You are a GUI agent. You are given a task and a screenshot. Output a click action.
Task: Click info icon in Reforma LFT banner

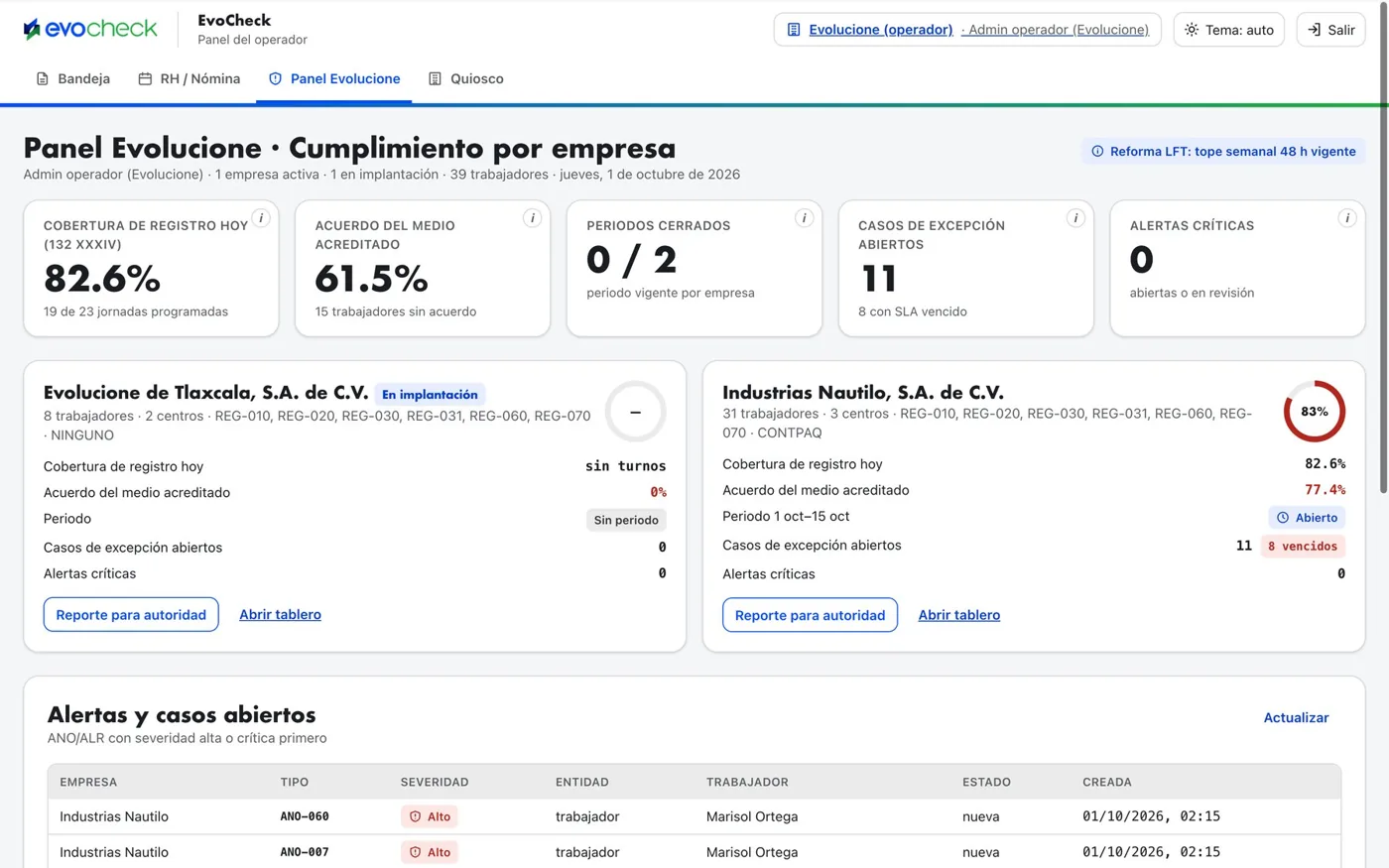1097,152
